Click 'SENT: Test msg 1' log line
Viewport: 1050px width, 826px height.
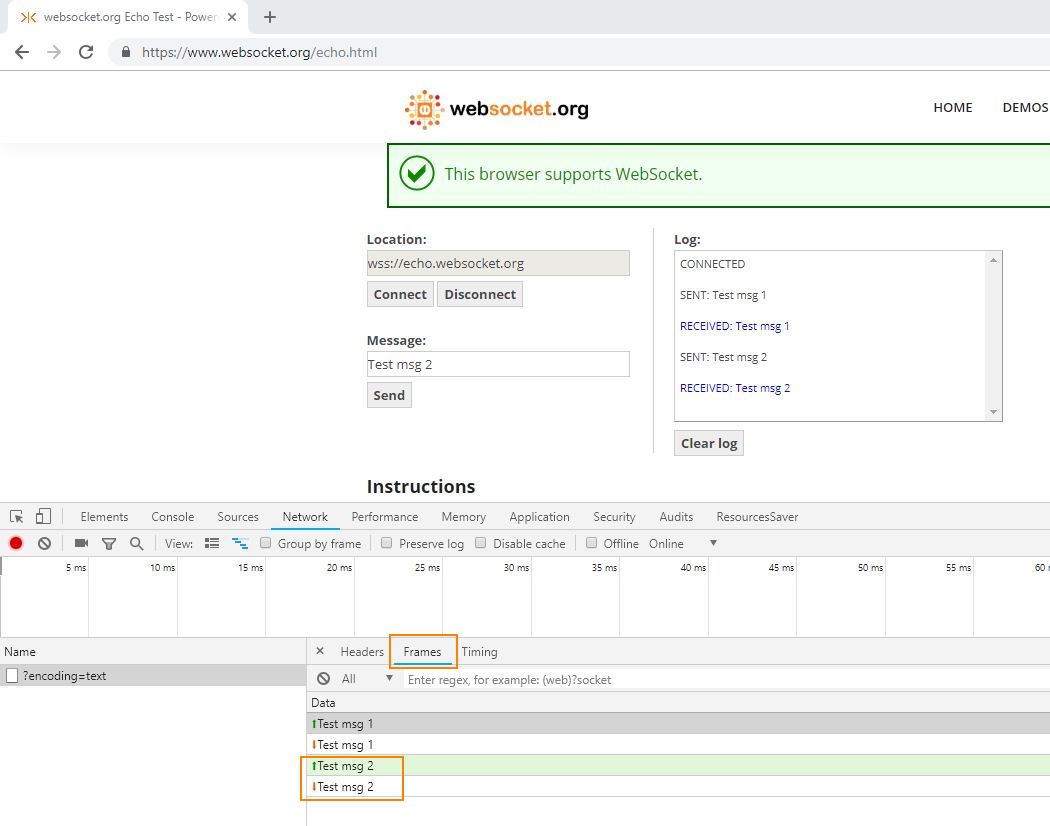click(x=723, y=295)
